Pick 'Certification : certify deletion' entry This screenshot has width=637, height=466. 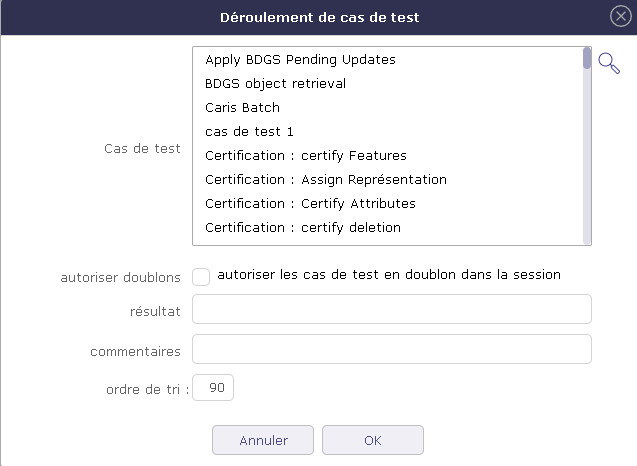click(303, 228)
